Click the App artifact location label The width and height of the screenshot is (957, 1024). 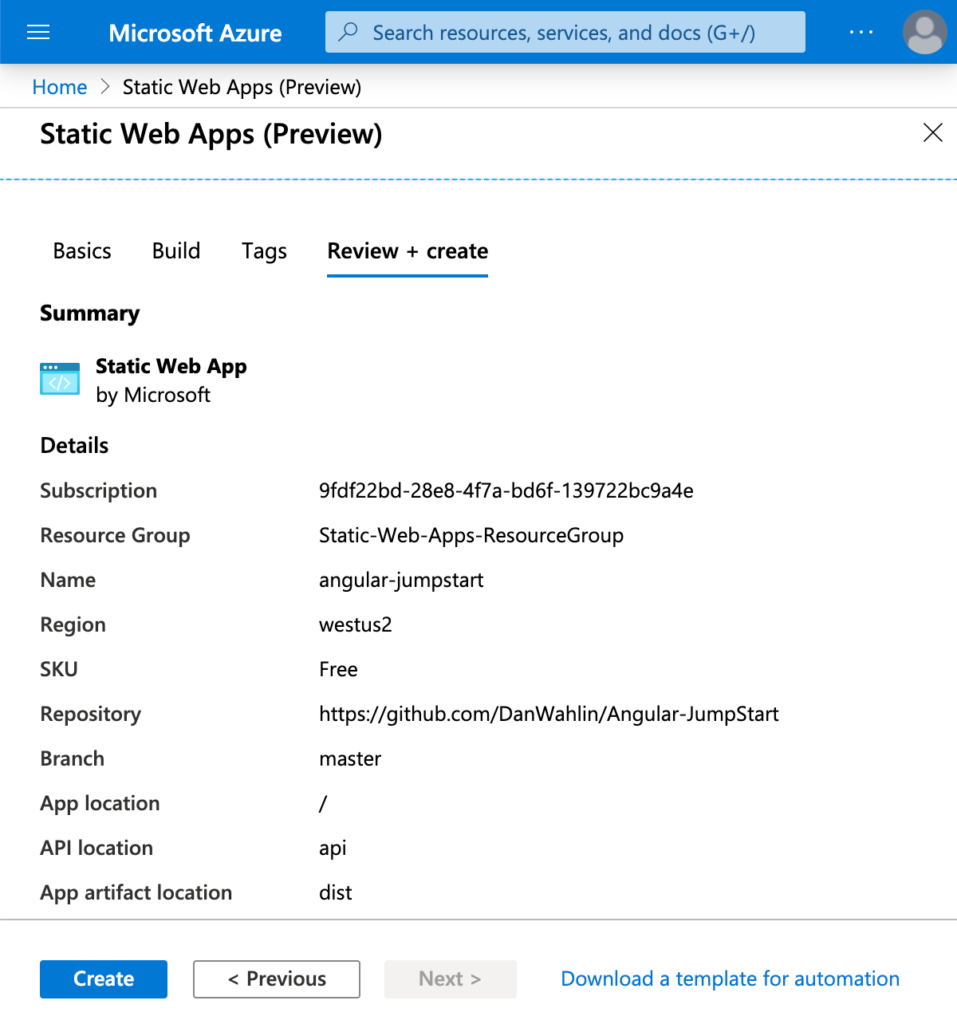[136, 893]
